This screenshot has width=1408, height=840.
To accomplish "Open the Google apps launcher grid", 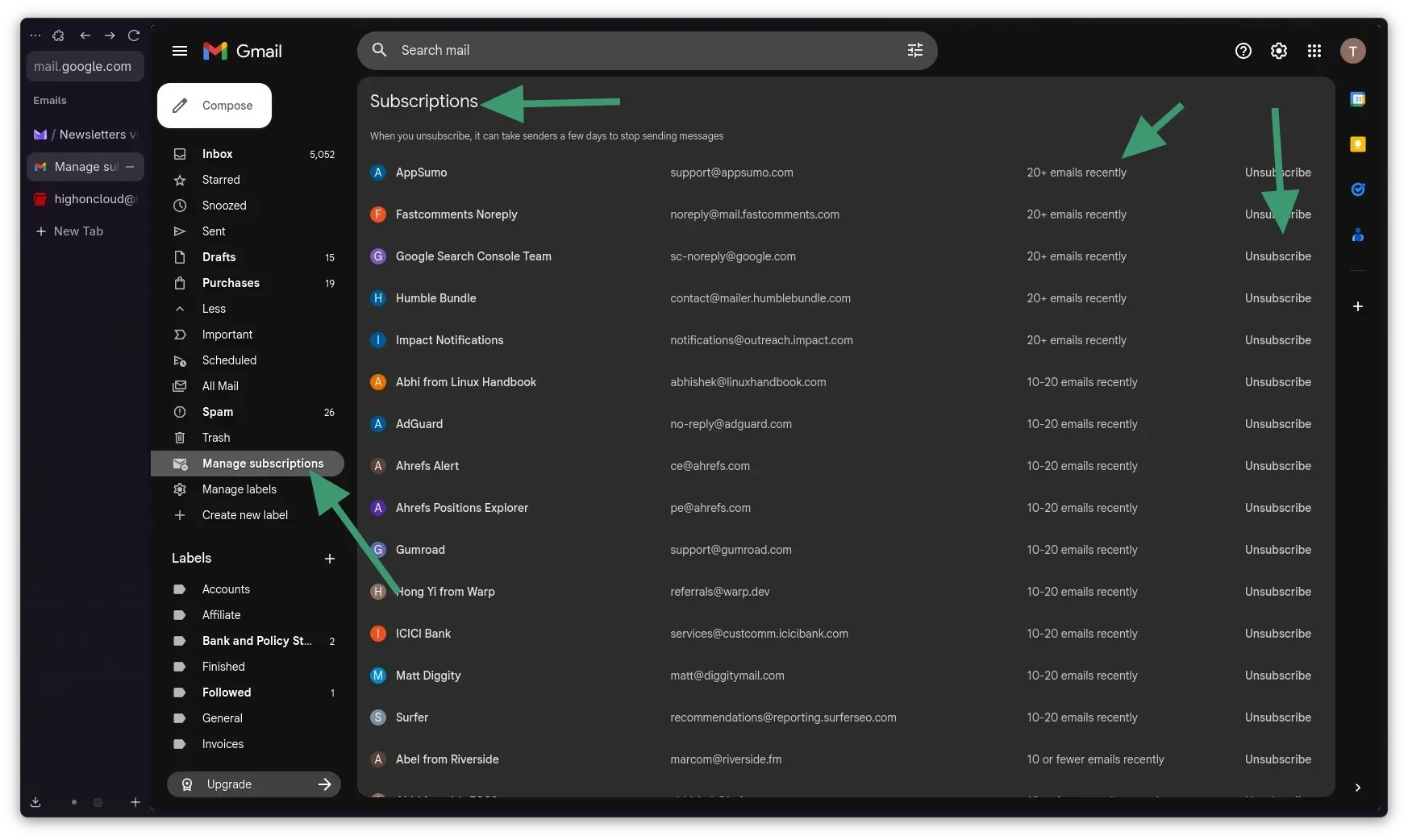I will pyautogui.click(x=1314, y=51).
